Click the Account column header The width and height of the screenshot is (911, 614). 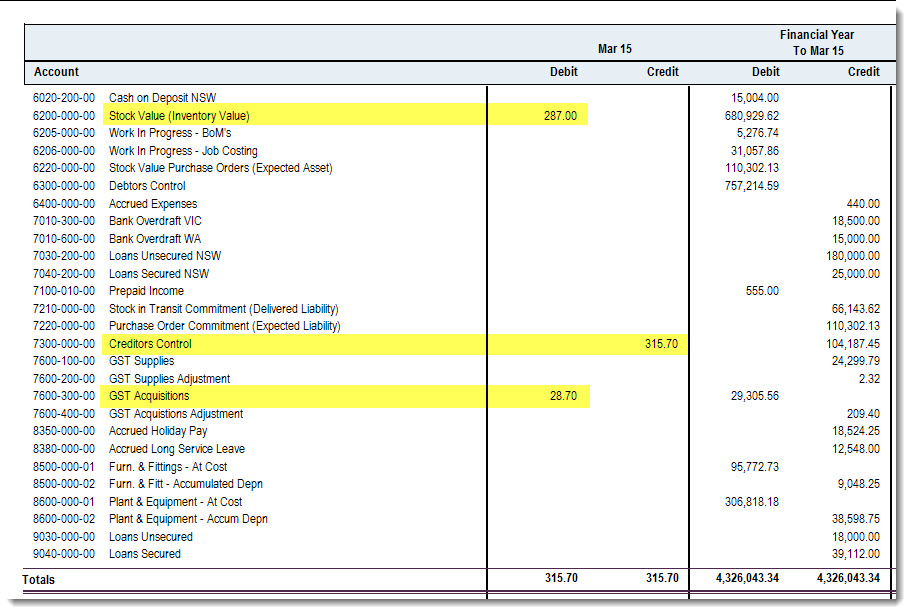pos(56,72)
